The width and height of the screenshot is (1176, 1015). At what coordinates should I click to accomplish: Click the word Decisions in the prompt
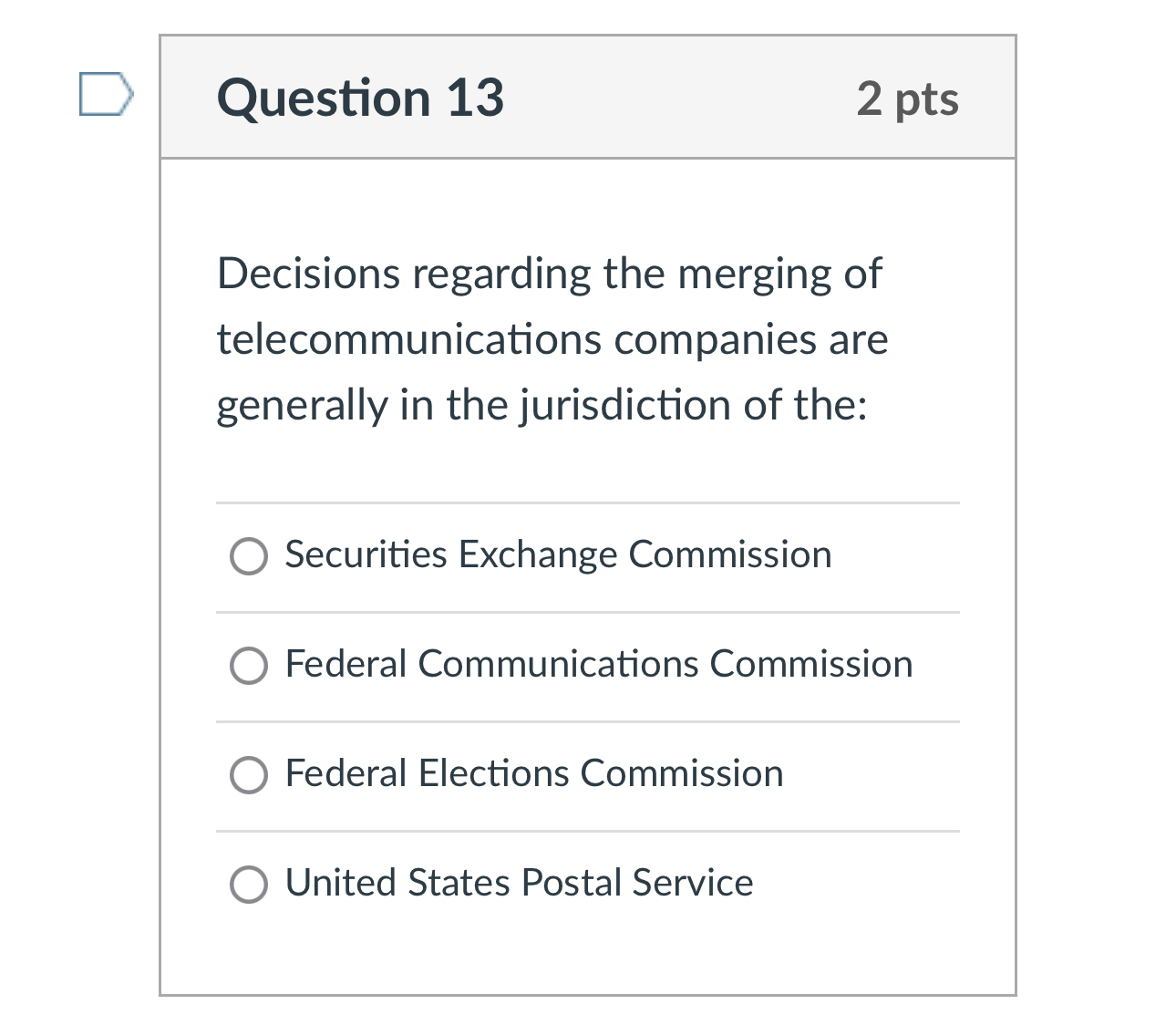coord(308,274)
